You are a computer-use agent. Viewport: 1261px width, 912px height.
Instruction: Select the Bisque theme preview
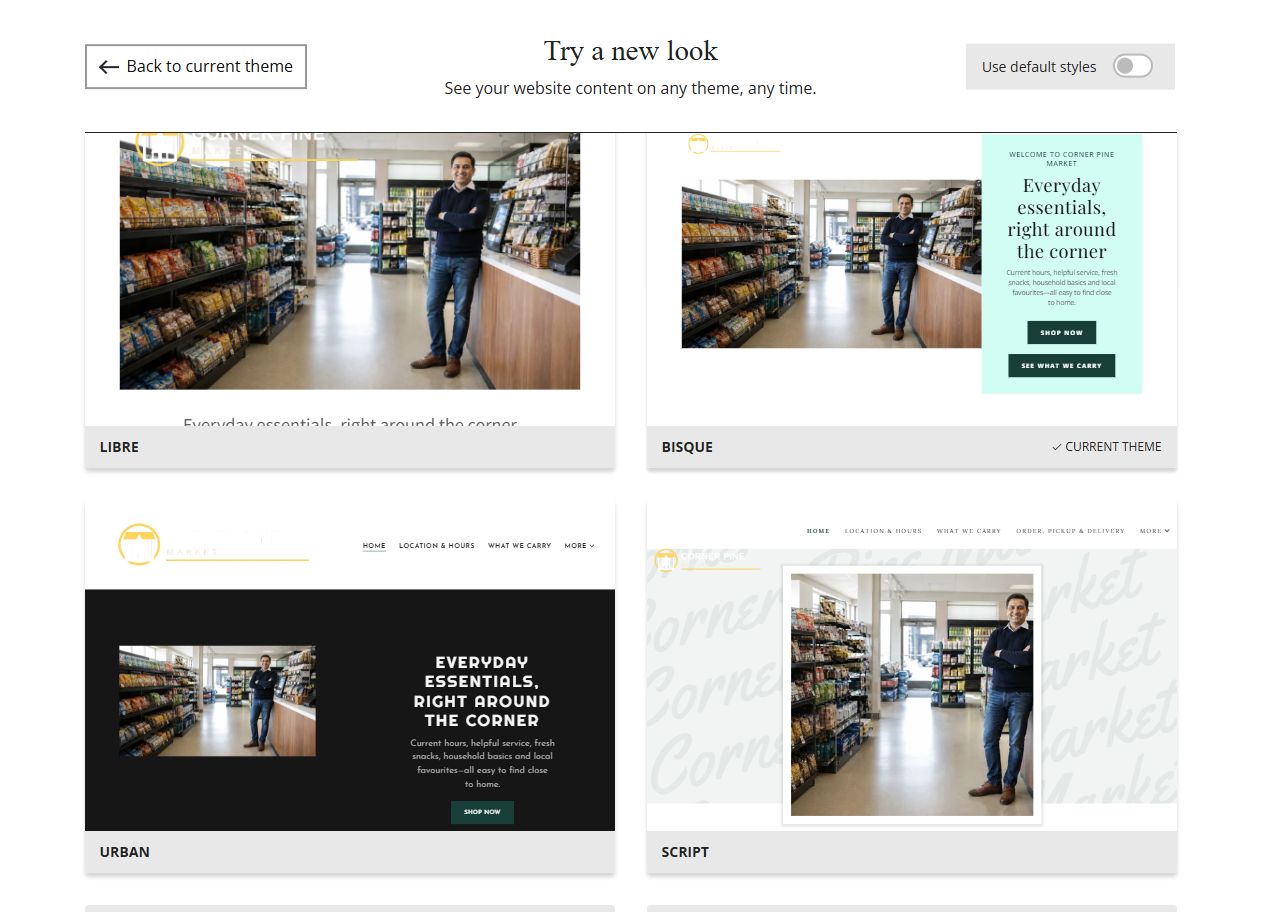(912, 279)
